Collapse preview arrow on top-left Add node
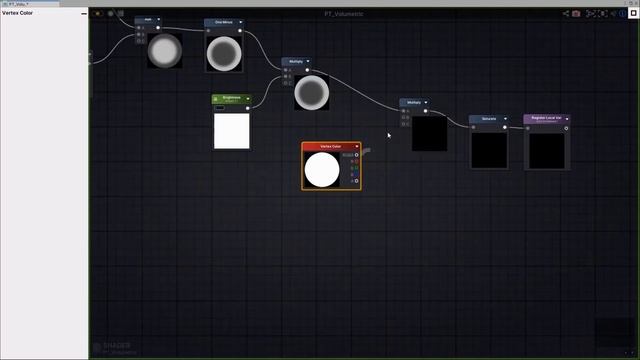The image size is (640, 360). [158, 19]
